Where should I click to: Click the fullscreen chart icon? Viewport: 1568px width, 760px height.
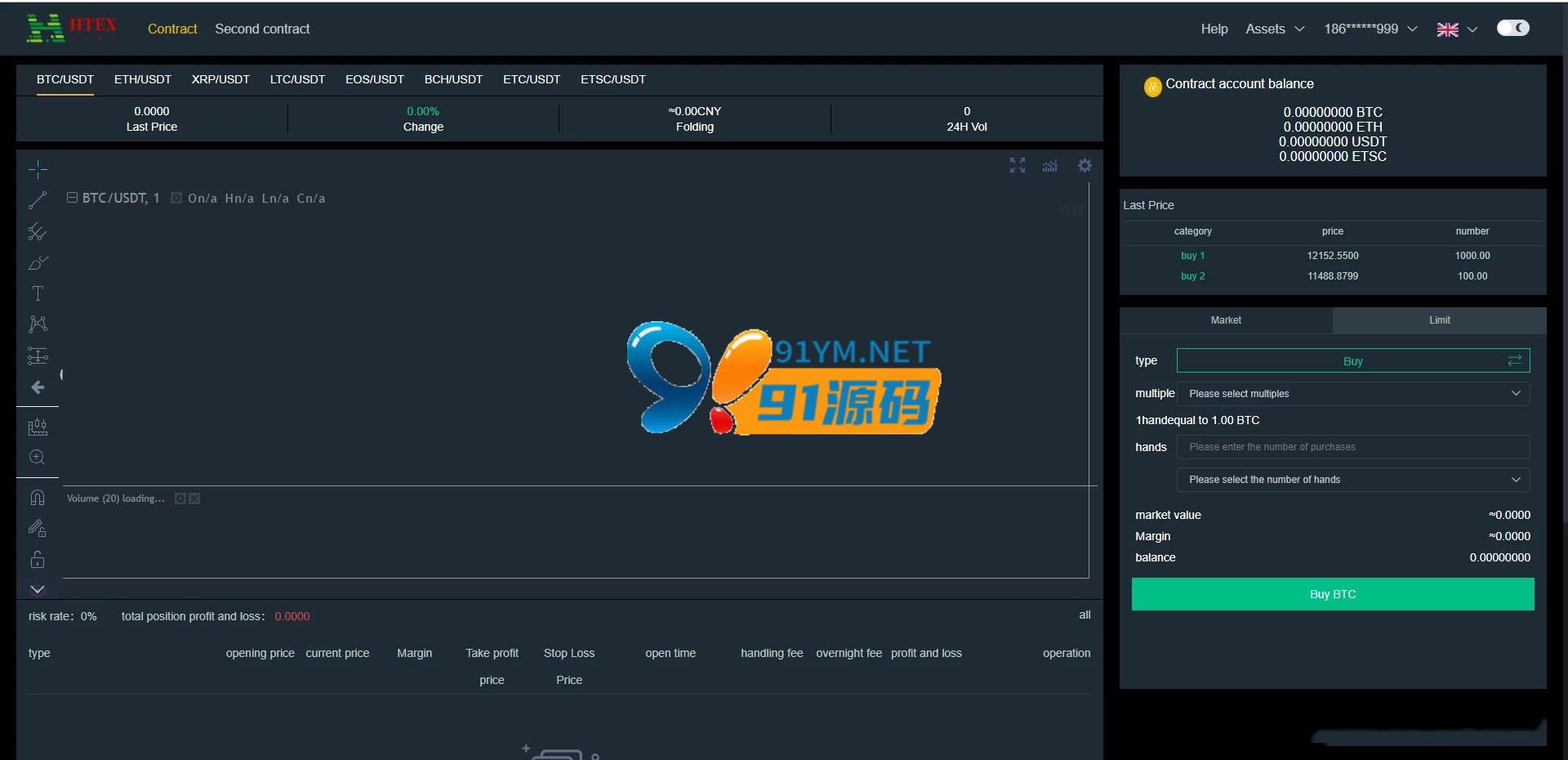click(1018, 166)
